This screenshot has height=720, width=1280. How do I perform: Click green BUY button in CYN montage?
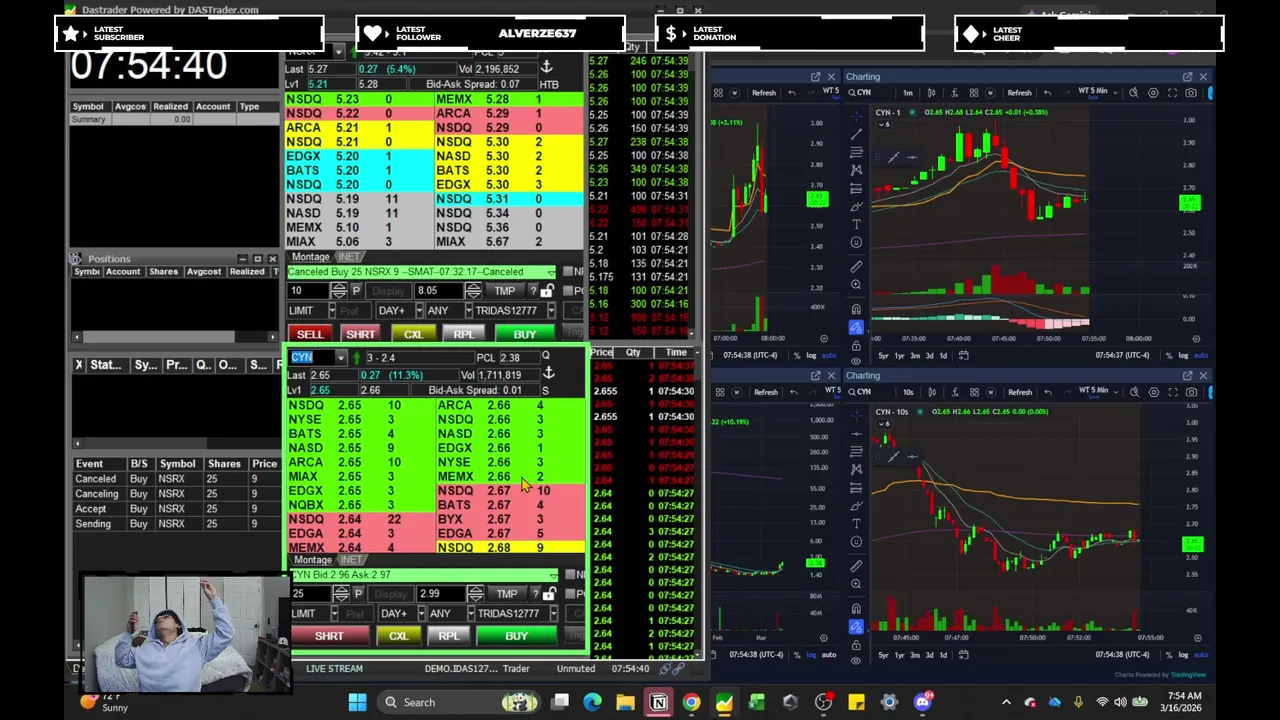[516, 636]
